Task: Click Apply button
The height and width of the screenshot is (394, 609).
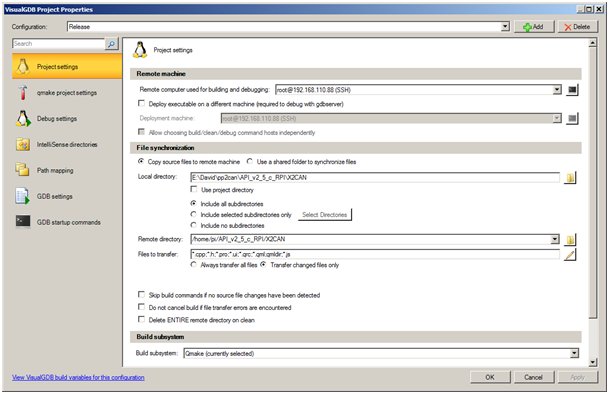Action: 578,377
